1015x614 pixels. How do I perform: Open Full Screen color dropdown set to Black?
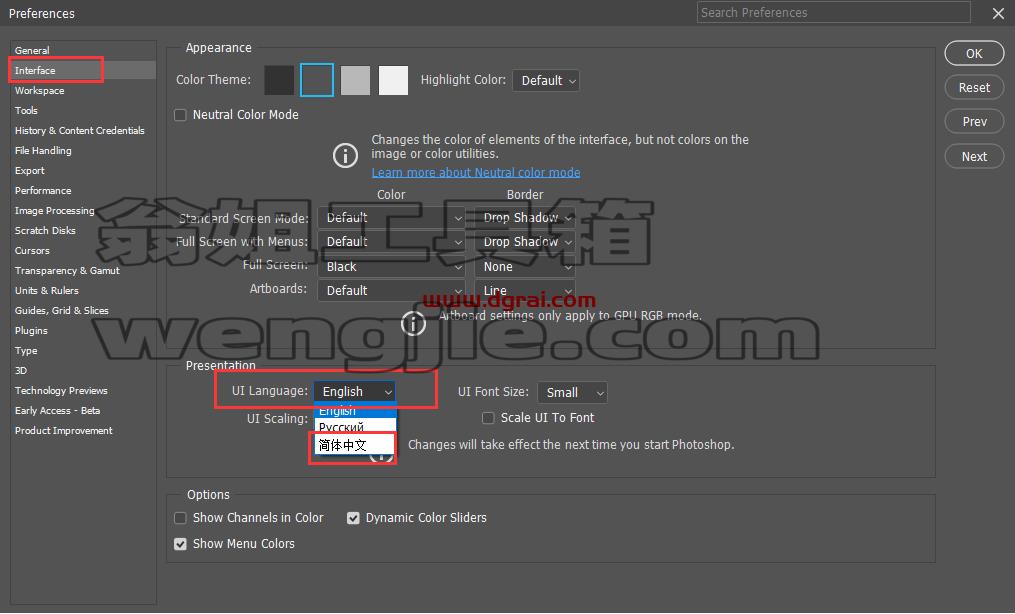click(391, 267)
